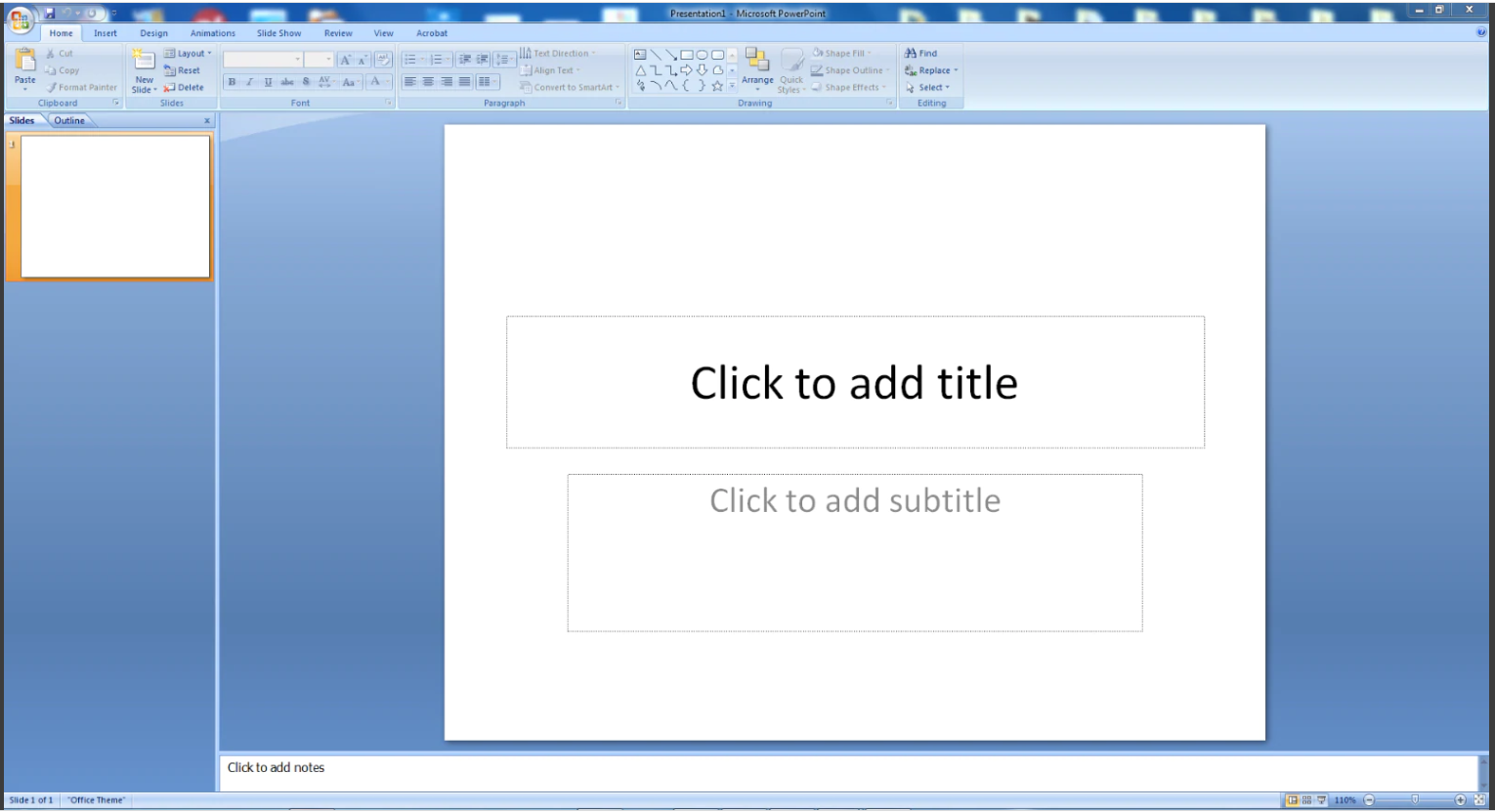Toggle Bold formatting
Viewport: 1495px width, 812px height.
[232, 82]
